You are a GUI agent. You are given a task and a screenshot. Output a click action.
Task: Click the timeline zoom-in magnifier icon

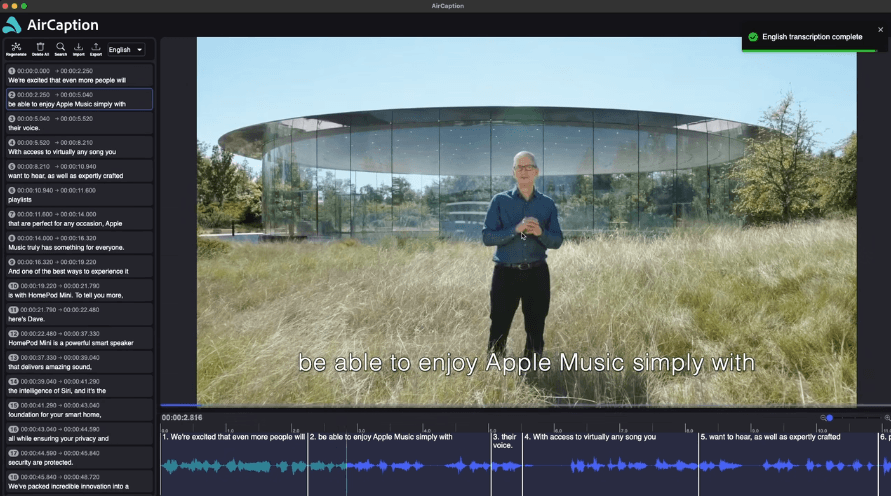(x=887, y=418)
